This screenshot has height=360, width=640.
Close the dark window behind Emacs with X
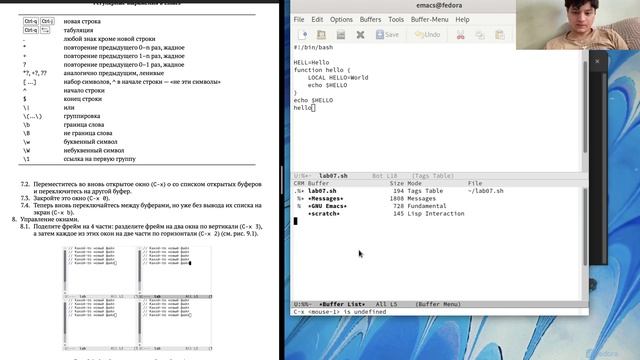598,62
